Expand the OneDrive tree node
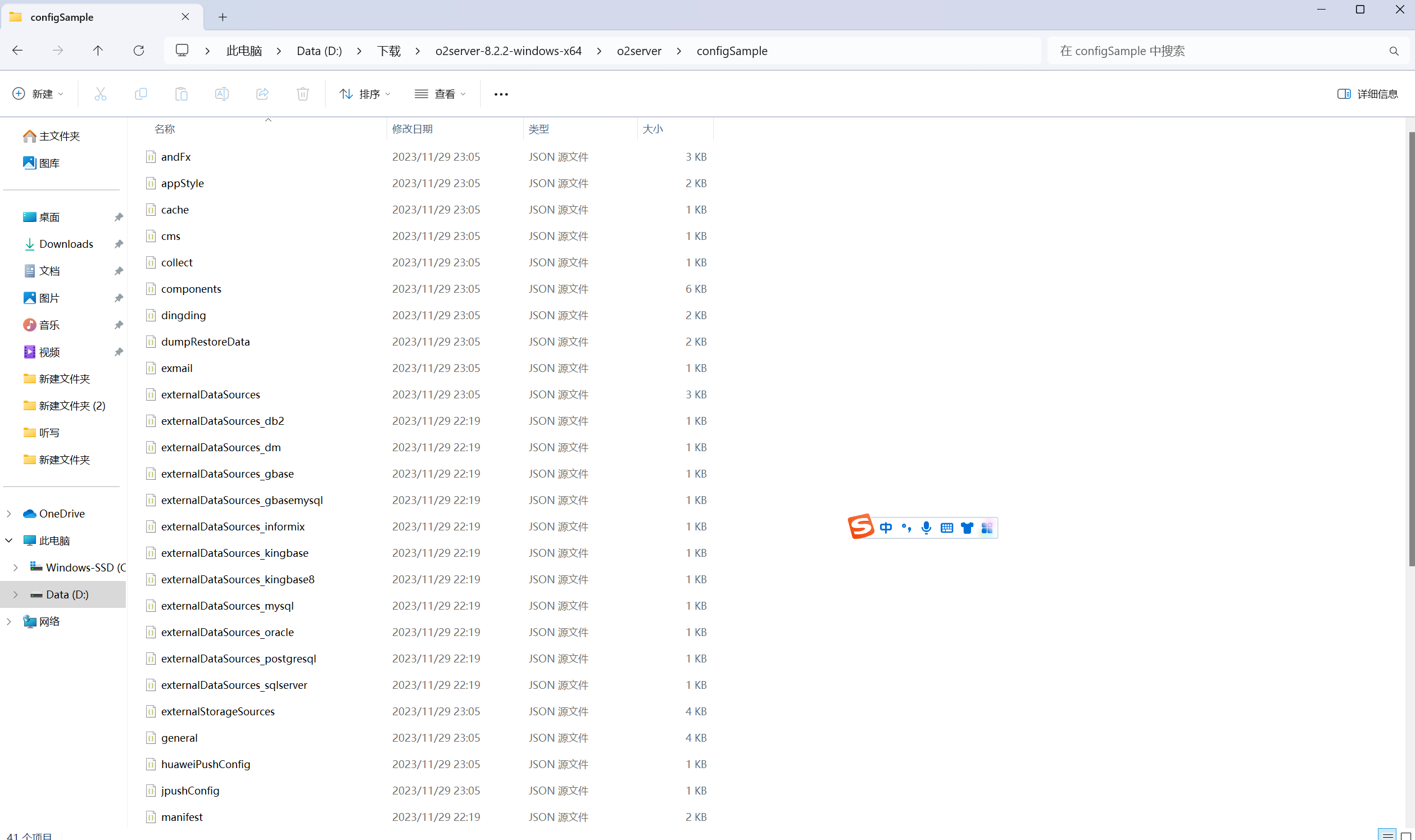1415x840 pixels. pyautogui.click(x=9, y=514)
